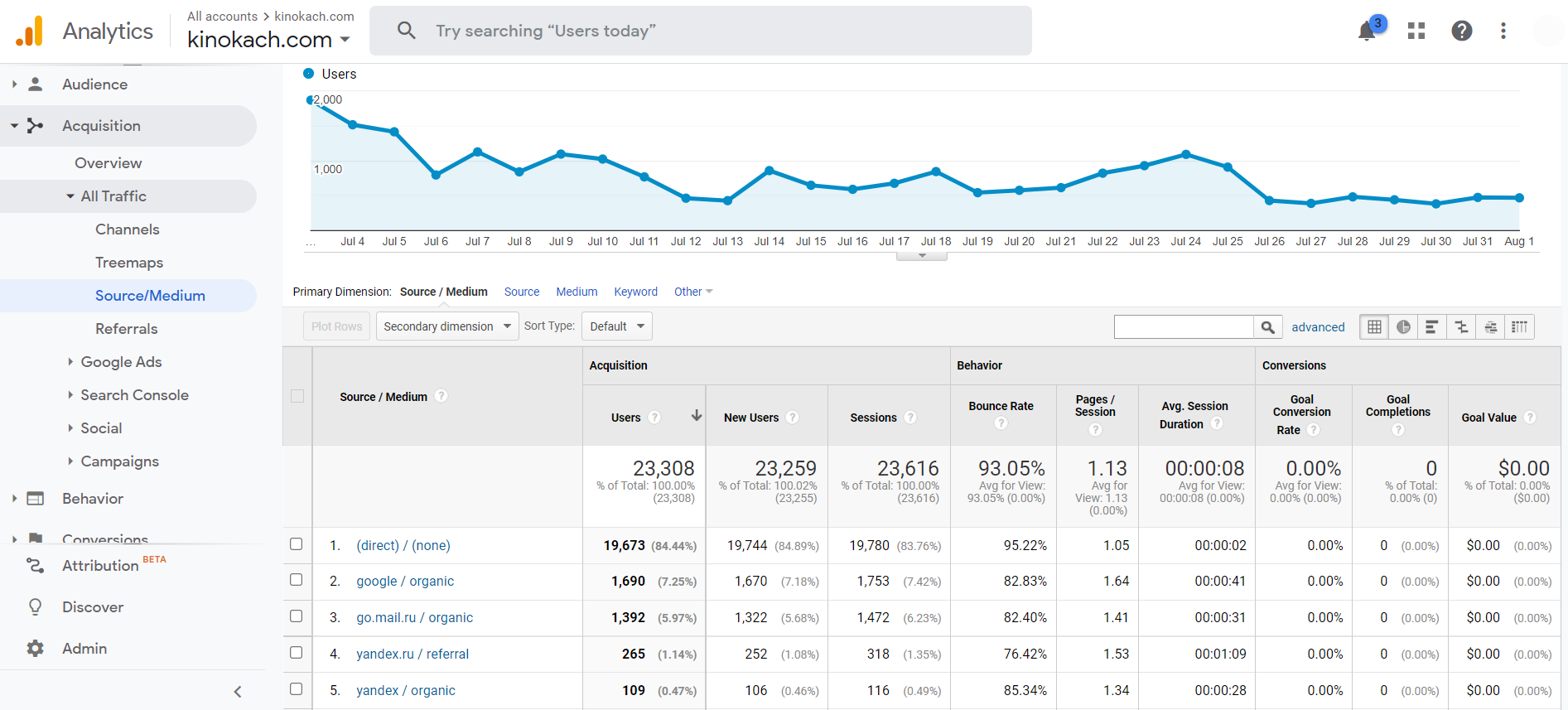The image size is (1568, 710).
Task: Switch primary dimension to Medium
Action: pos(577,292)
